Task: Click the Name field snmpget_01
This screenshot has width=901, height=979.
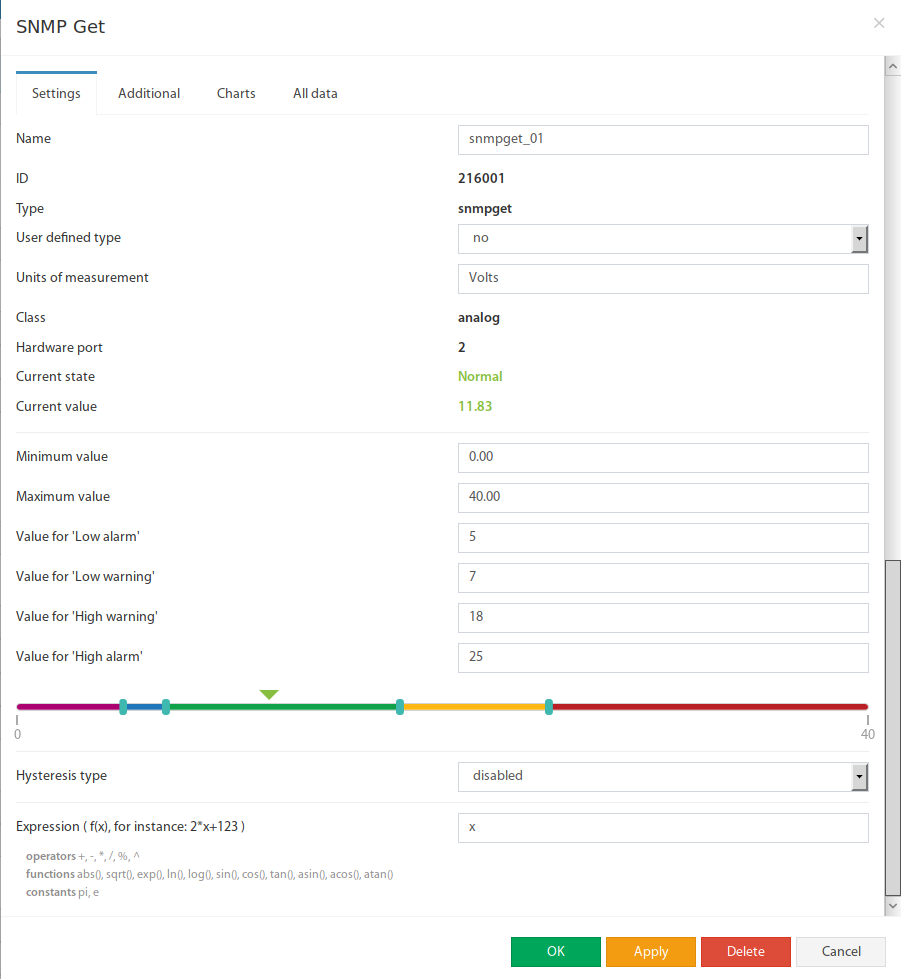Action: point(663,140)
